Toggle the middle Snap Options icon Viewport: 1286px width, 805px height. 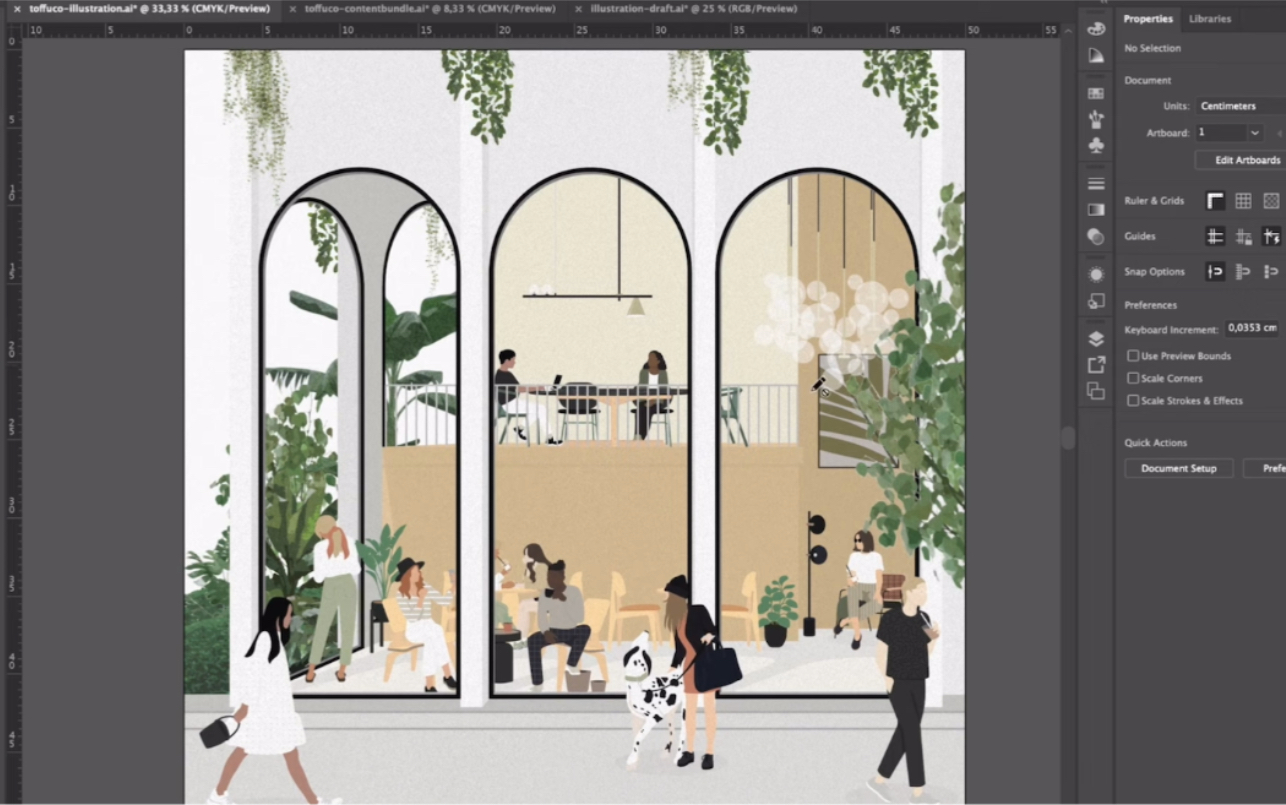point(1243,272)
